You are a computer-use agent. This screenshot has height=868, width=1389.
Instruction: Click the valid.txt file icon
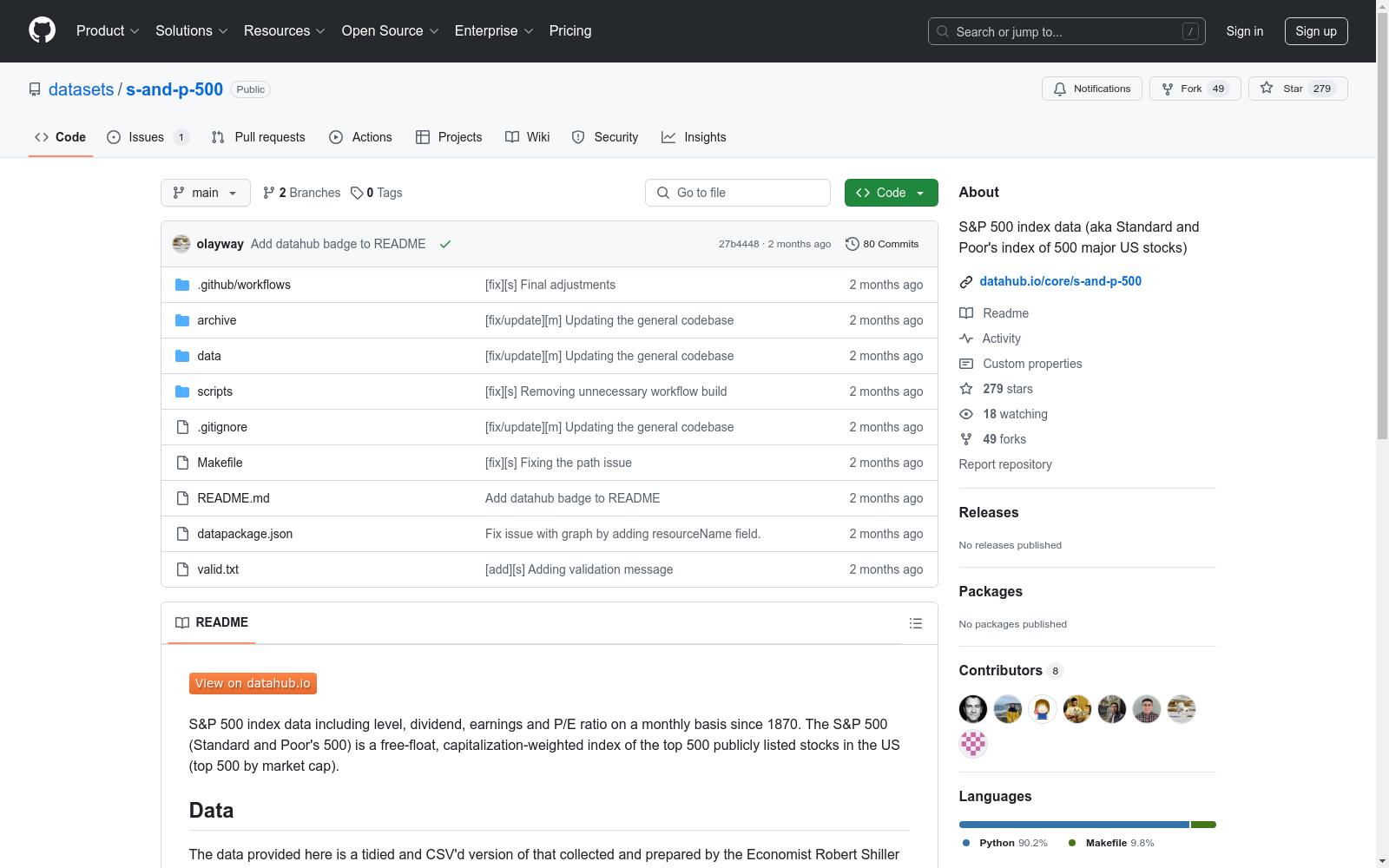coord(182,569)
